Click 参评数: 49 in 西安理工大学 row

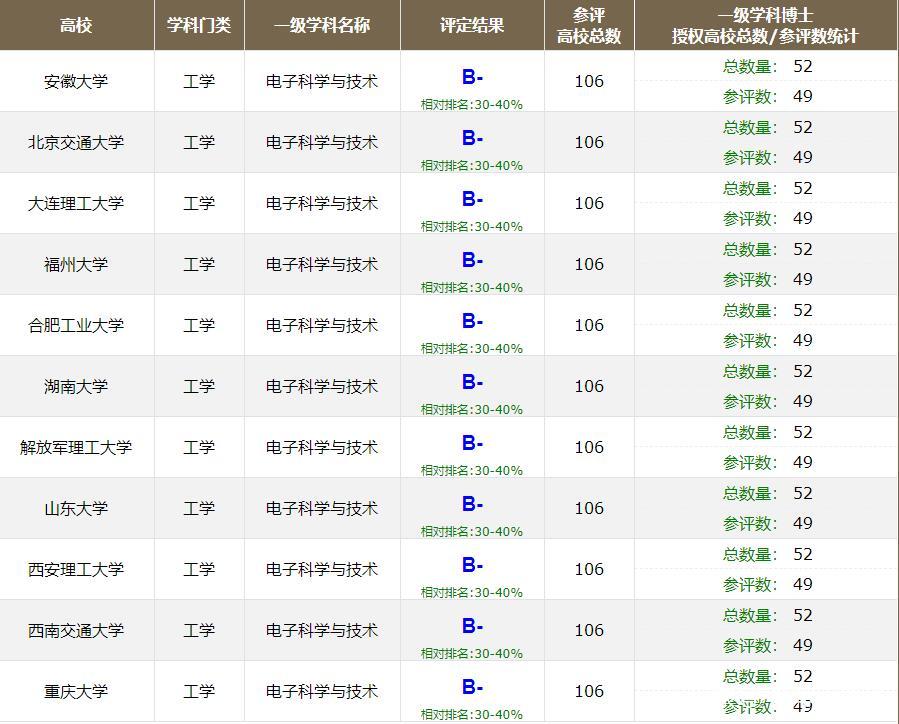pyautogui.click(x=768, y=585)
